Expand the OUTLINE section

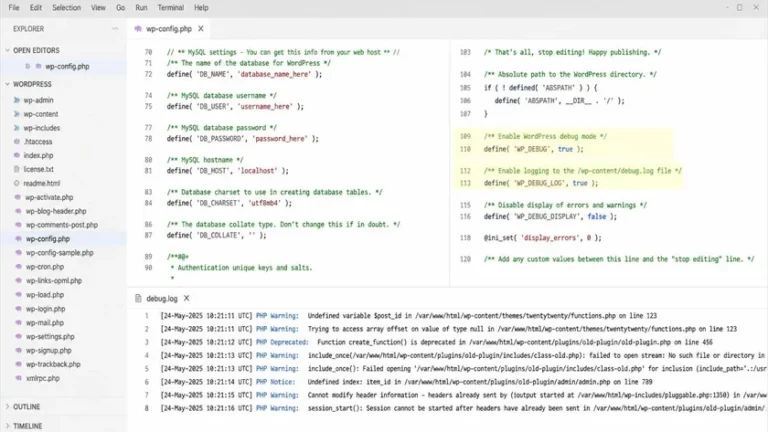7,407
